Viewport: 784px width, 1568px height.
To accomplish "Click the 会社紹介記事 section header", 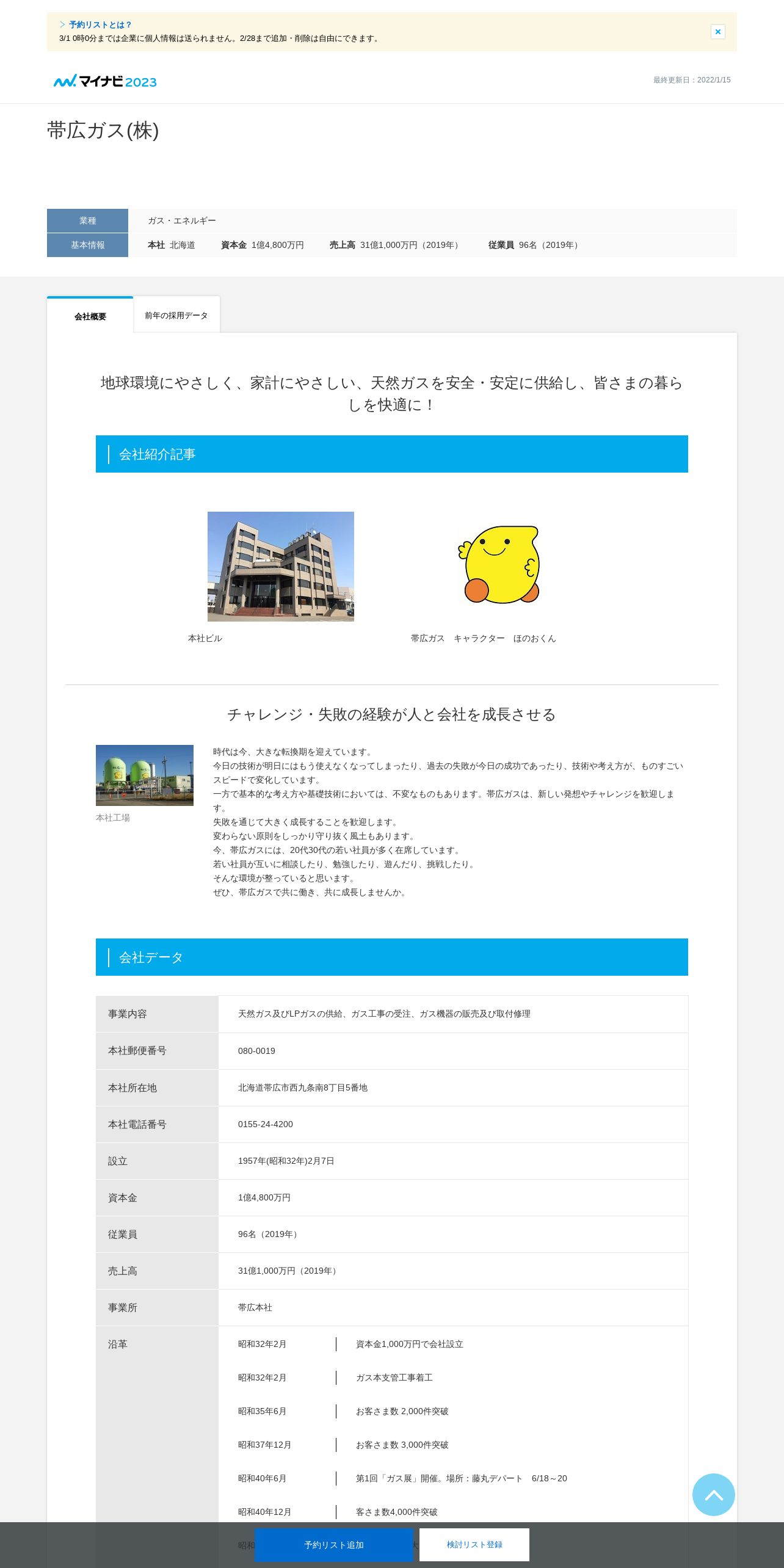I will (392, 454).
